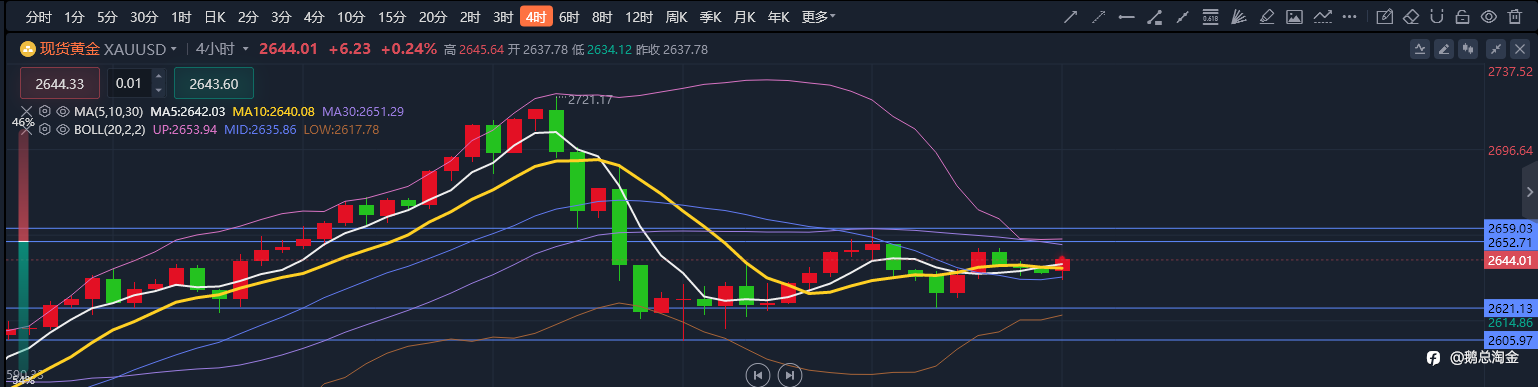The image size is (1538, 387).
Task: Switch chart type with candlestick button
Action: (1469, 49)
